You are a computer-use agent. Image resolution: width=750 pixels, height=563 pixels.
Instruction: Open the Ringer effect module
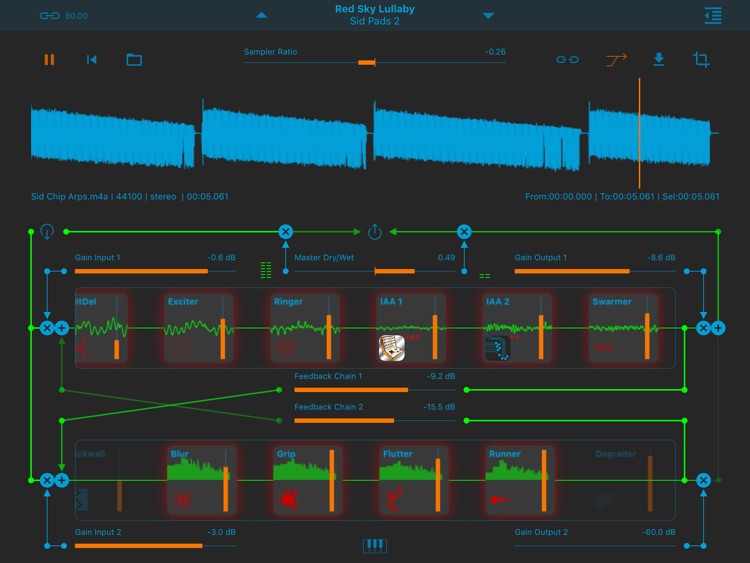pos(305,328)
